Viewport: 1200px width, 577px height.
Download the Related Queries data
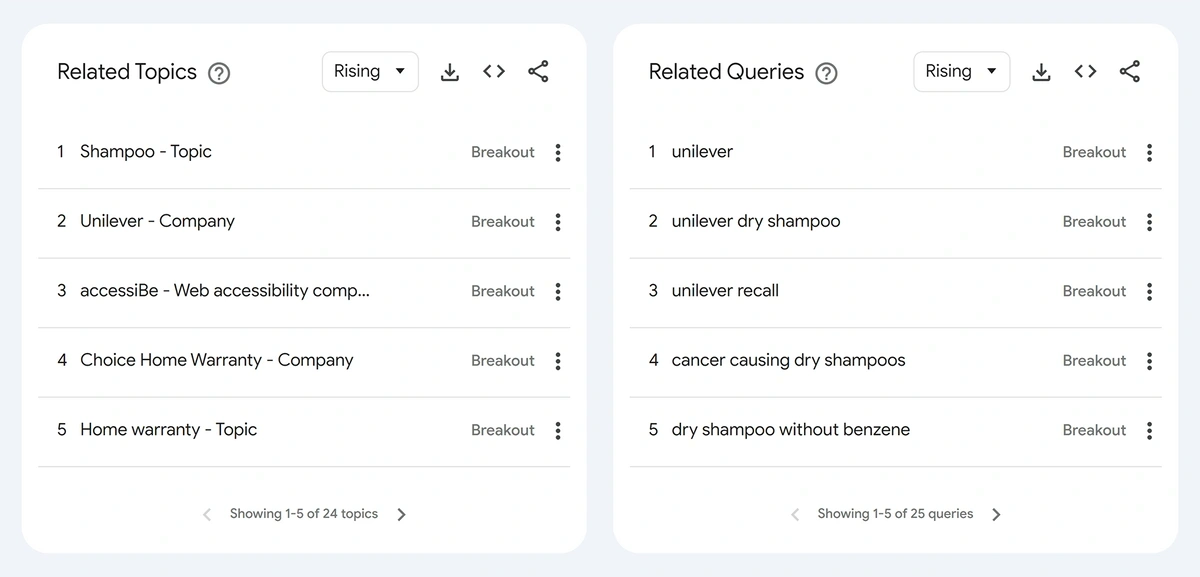tap(1041, 72)
